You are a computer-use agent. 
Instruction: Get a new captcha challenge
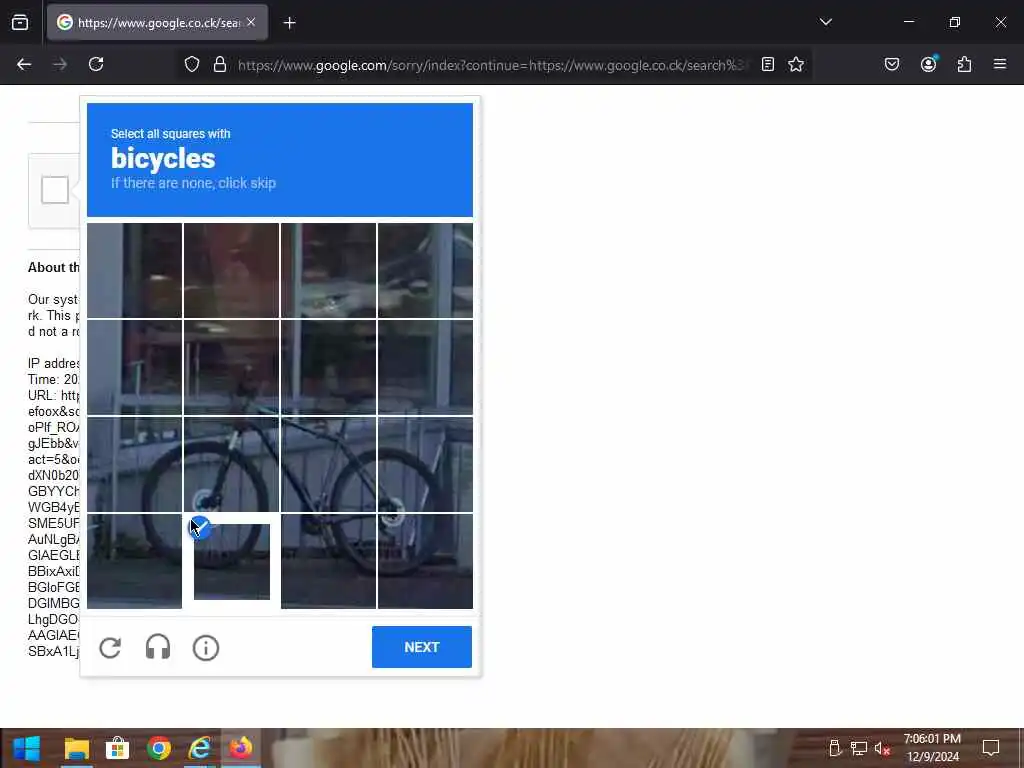pyautogui.click(x=110, y=648)
